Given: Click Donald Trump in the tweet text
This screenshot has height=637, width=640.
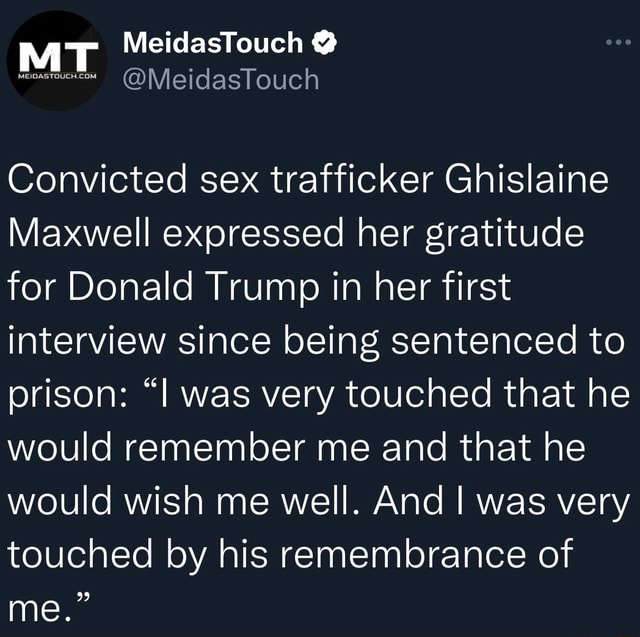Looking at the screenshot, I should 193,288.
